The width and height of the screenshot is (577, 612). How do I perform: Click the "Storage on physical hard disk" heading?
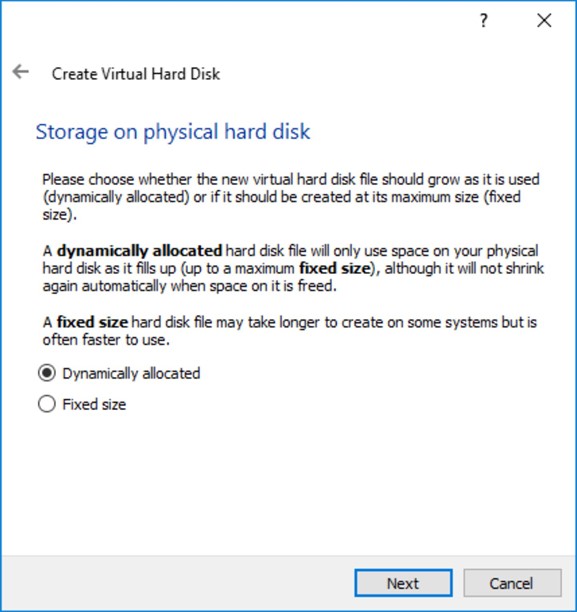coord(173,132)
